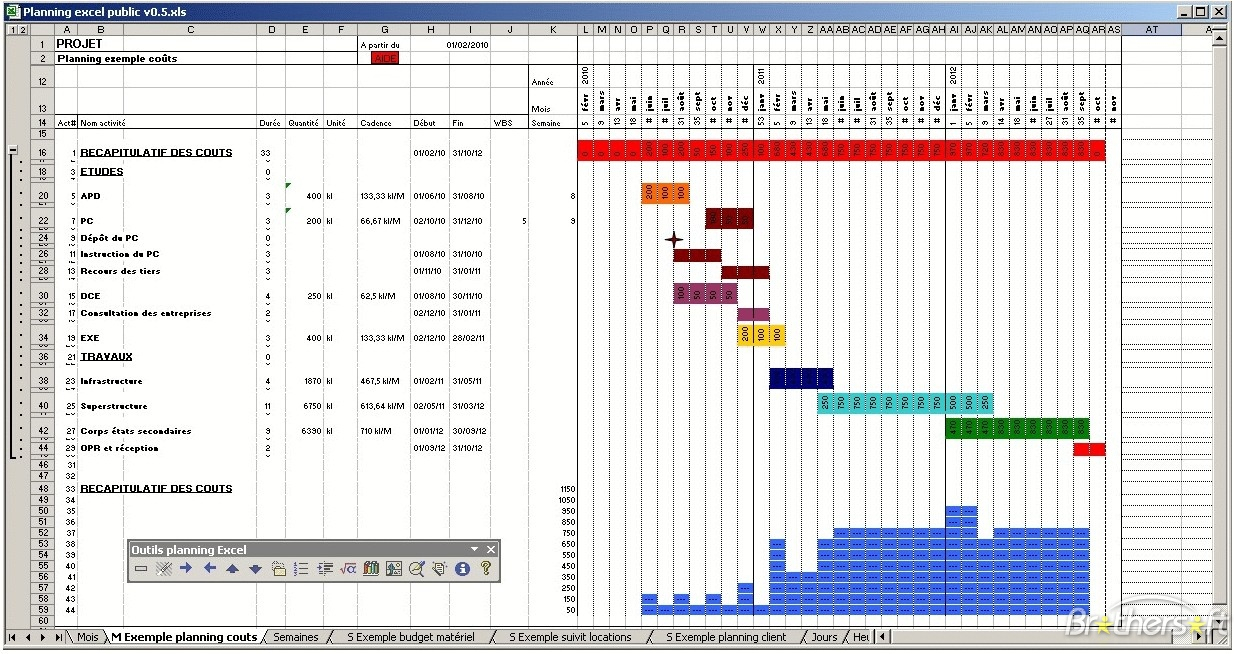This screenshot has height=654, width=1234.
Task: Click the horizontal scrollbar left arrow
Action: pos(882,637)
